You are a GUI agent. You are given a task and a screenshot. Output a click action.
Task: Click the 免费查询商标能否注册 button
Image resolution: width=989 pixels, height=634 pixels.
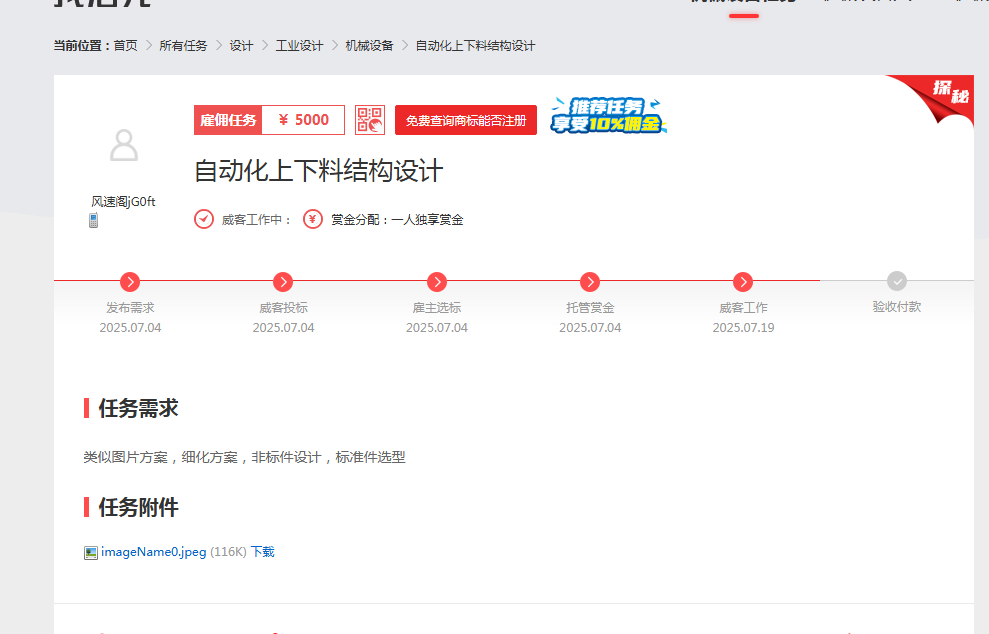click(x=465, y=119)
